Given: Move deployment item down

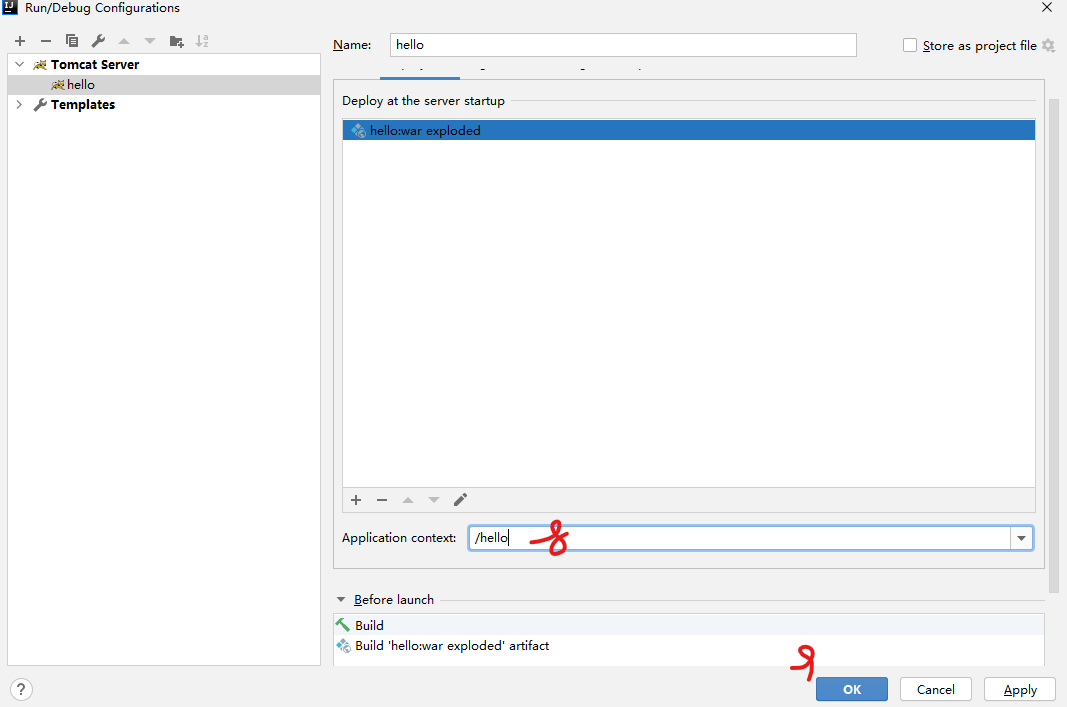Looking at the screenshot, I should [x=433, y=500].
